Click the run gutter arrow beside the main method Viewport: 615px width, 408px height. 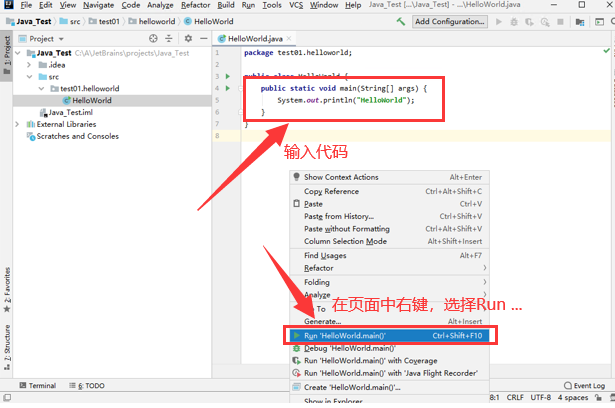(227, 88)
